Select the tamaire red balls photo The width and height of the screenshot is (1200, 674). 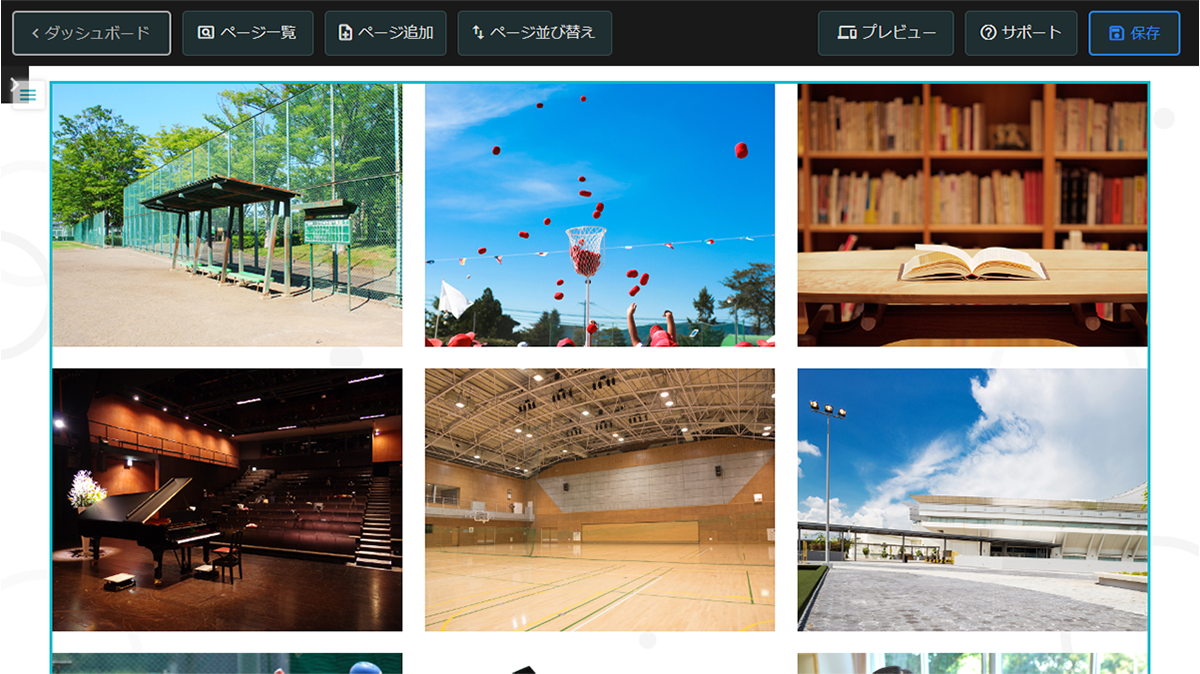(599, 217)
